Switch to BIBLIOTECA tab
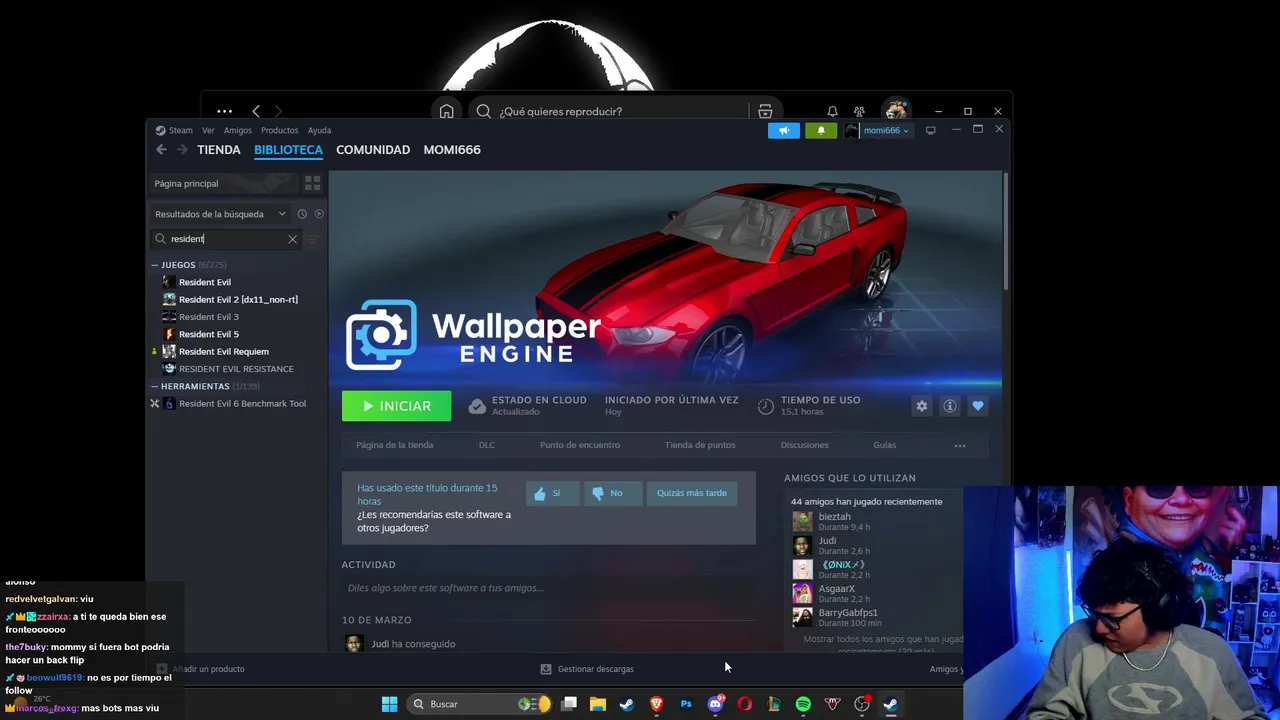This screenshot has width=1280, height=720. pyautogui.click(x=288, y=149)
